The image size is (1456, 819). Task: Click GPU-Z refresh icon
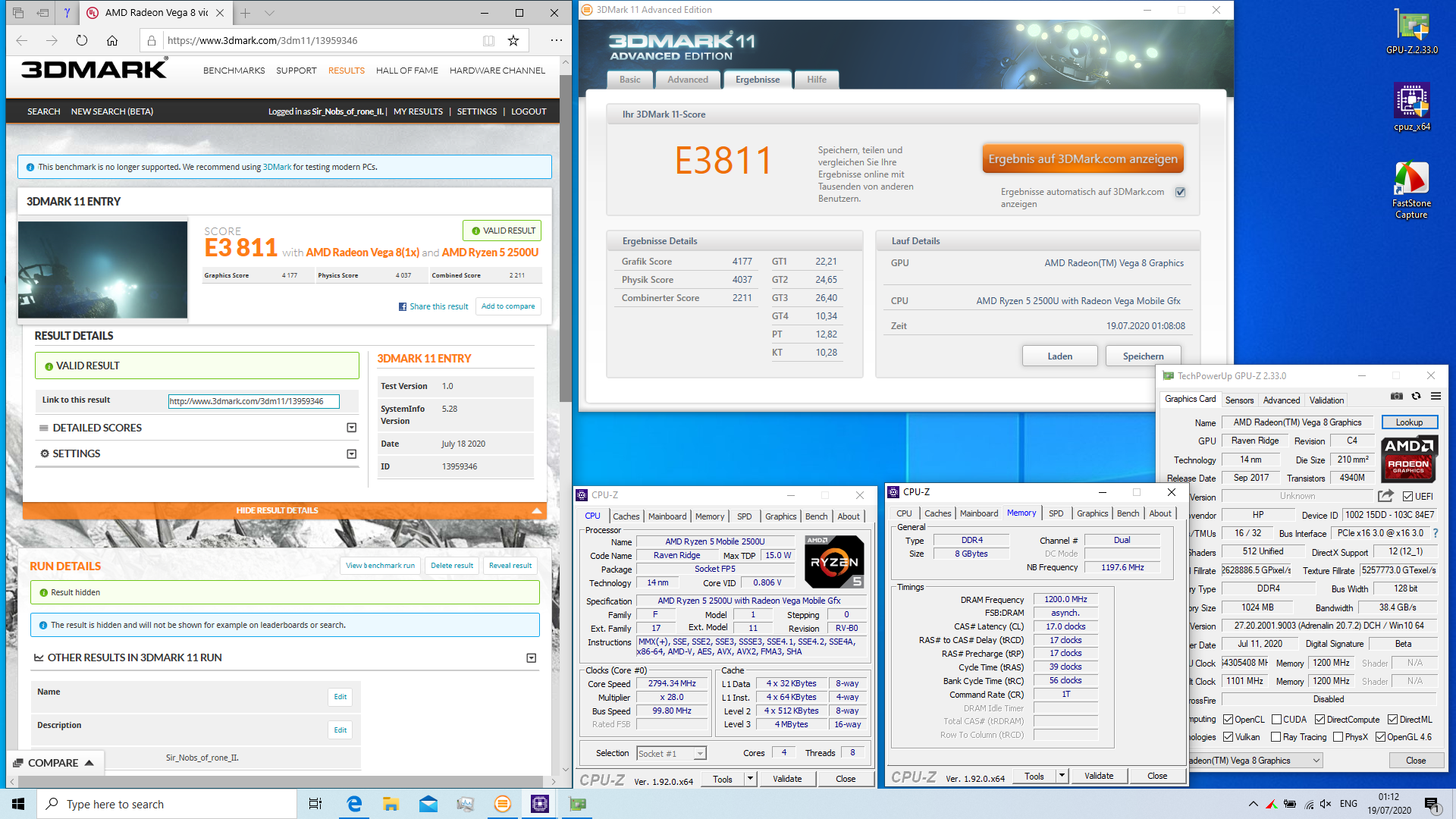tap(1416, 396)
